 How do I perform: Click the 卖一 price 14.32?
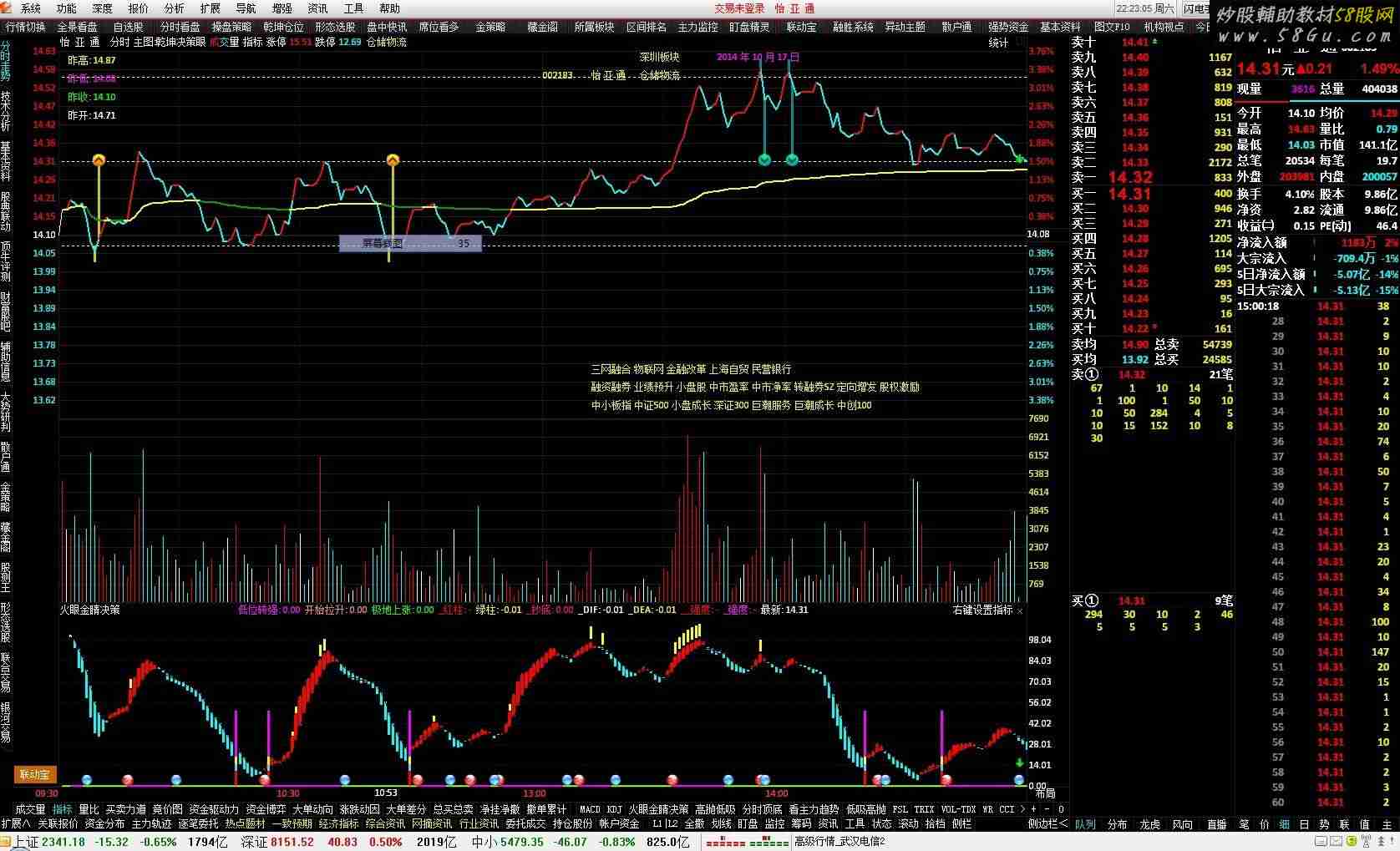tap(1129, 177)
